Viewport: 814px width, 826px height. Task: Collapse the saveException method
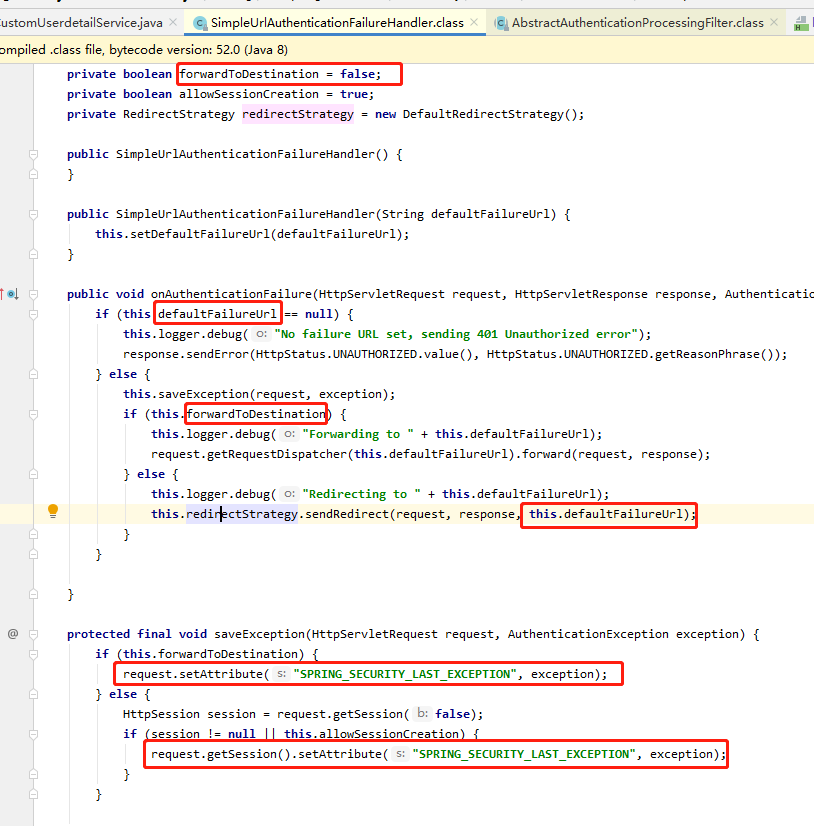33,634
